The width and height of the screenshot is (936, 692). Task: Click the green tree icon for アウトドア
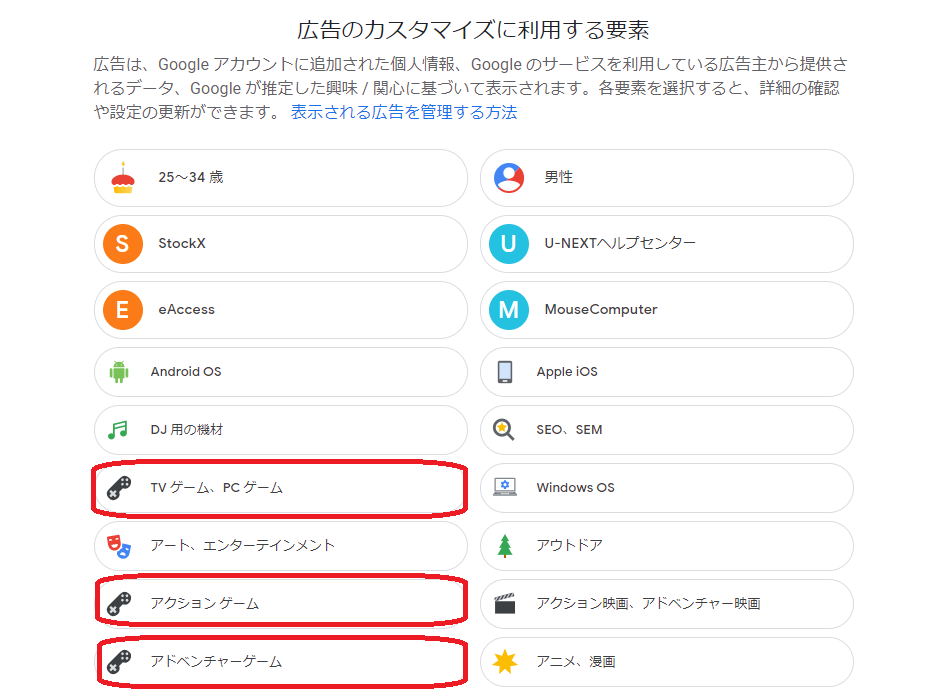(505, 546)
